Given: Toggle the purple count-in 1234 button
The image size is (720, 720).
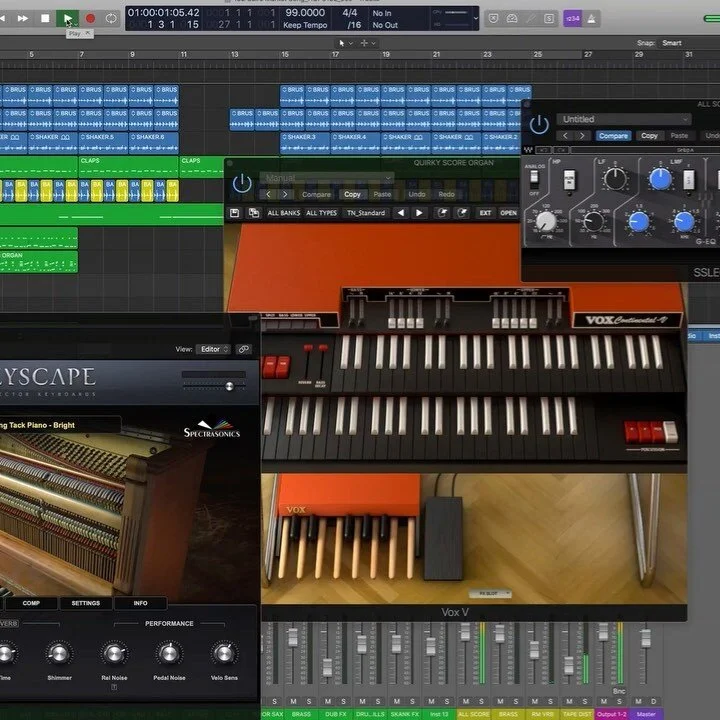Looking at the screenshot, I should pyautogui.click(x=573, y=18).
